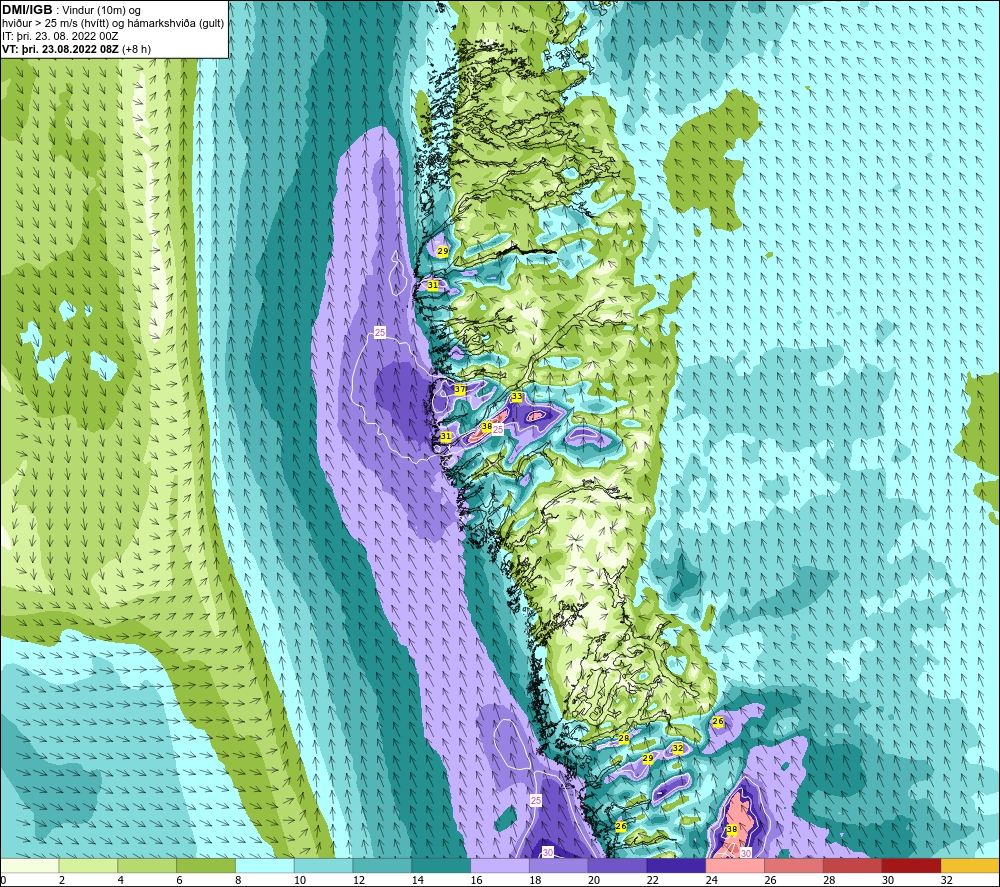Click the legend scale number 24
The image size is (1000, 887).
click(711, 881)
